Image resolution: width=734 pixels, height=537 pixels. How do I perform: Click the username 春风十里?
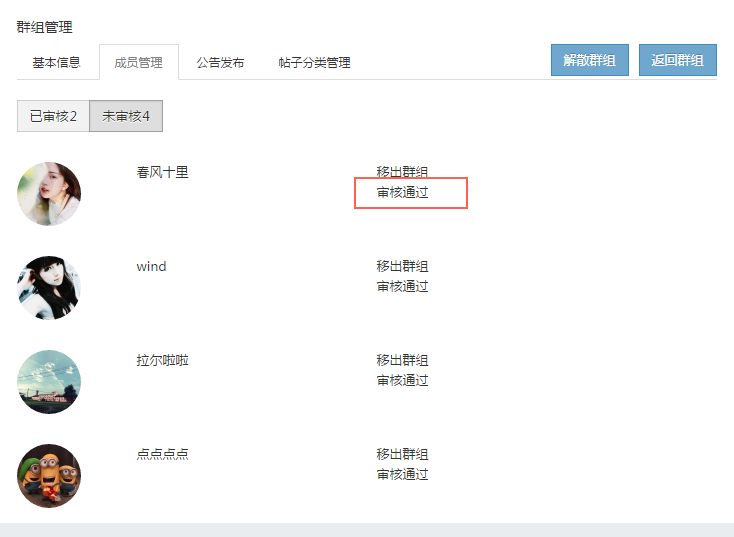point(162,172)
